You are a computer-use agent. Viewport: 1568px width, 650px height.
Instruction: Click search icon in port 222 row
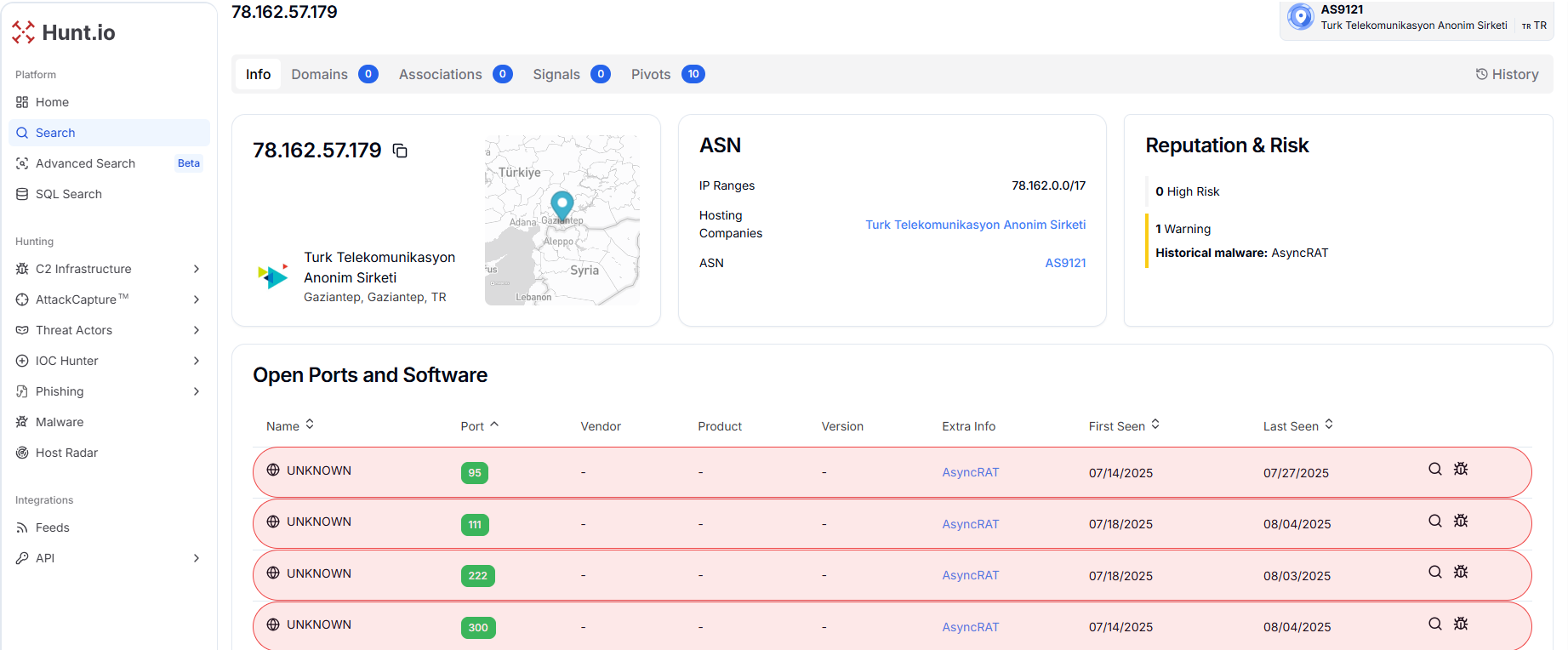tap(1435, 572)
